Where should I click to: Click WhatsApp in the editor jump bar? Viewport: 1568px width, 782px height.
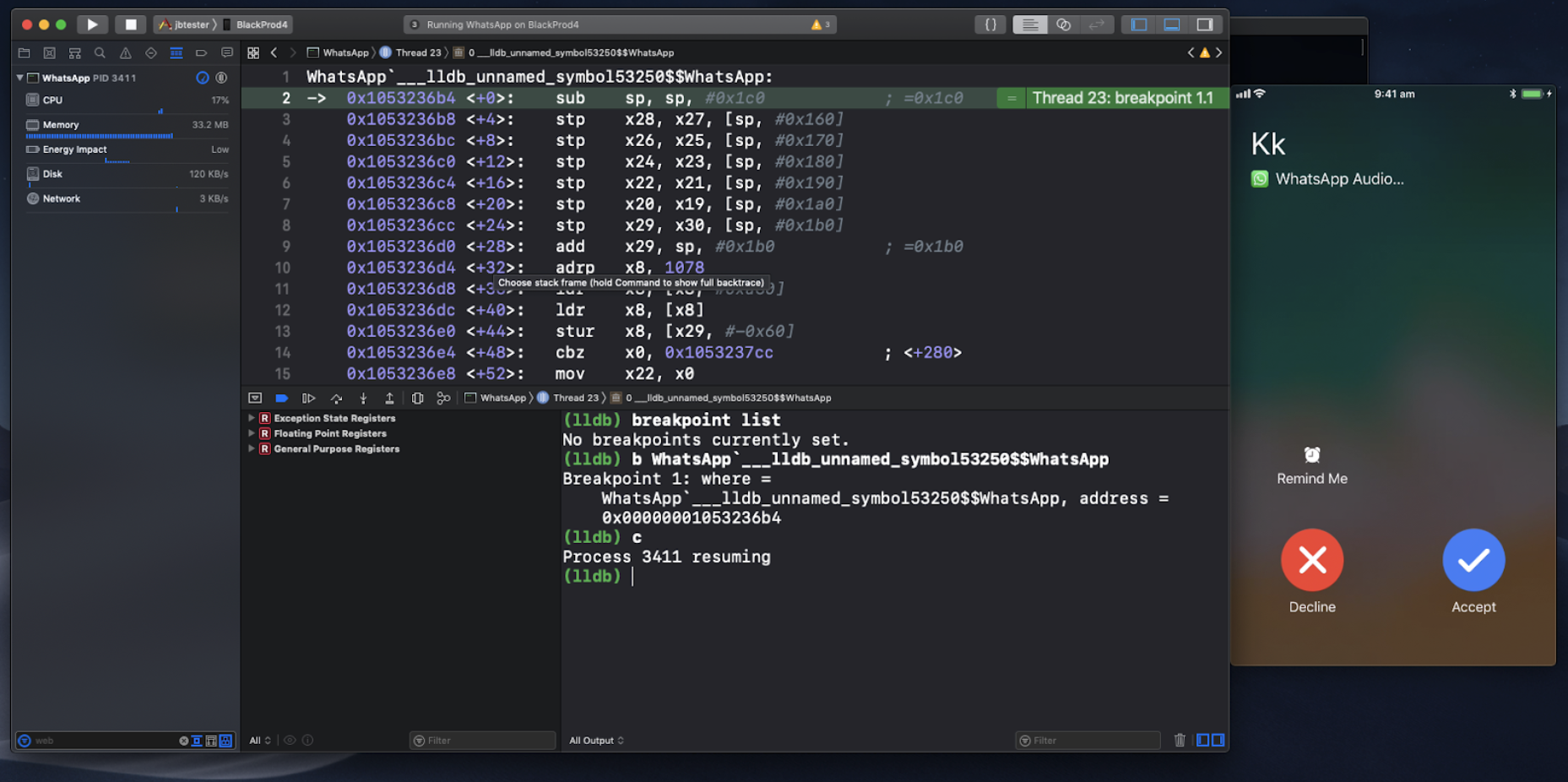339,52
